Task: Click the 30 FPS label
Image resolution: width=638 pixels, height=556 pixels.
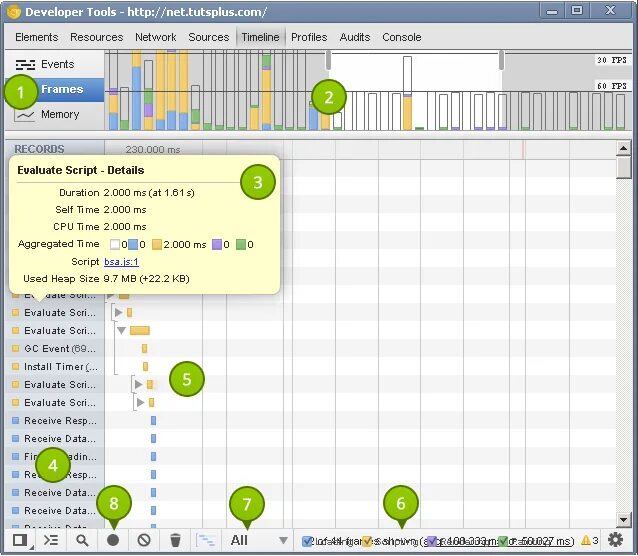Action: (612, 60)
